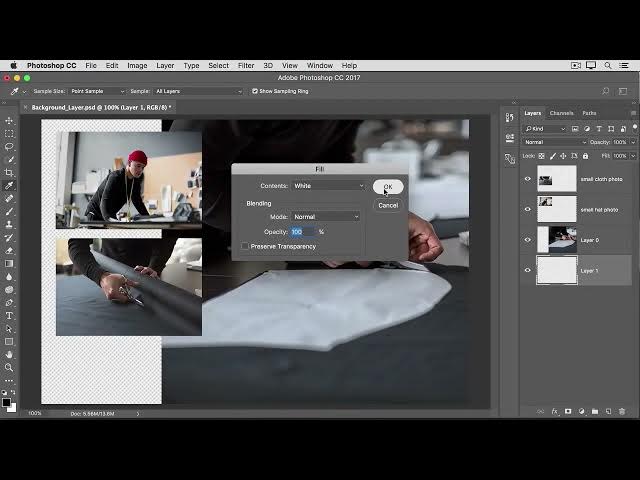The width and height of the screenshot is (640, 480).
Task: Open the blending Mode dropdown in Fill dialog
Action: pyautogui.click(x=325, y=217)
